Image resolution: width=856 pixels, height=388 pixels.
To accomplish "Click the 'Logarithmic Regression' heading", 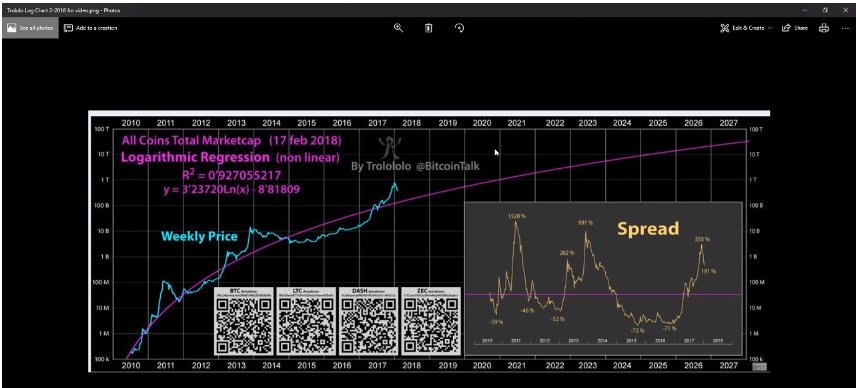I will 195,158.
